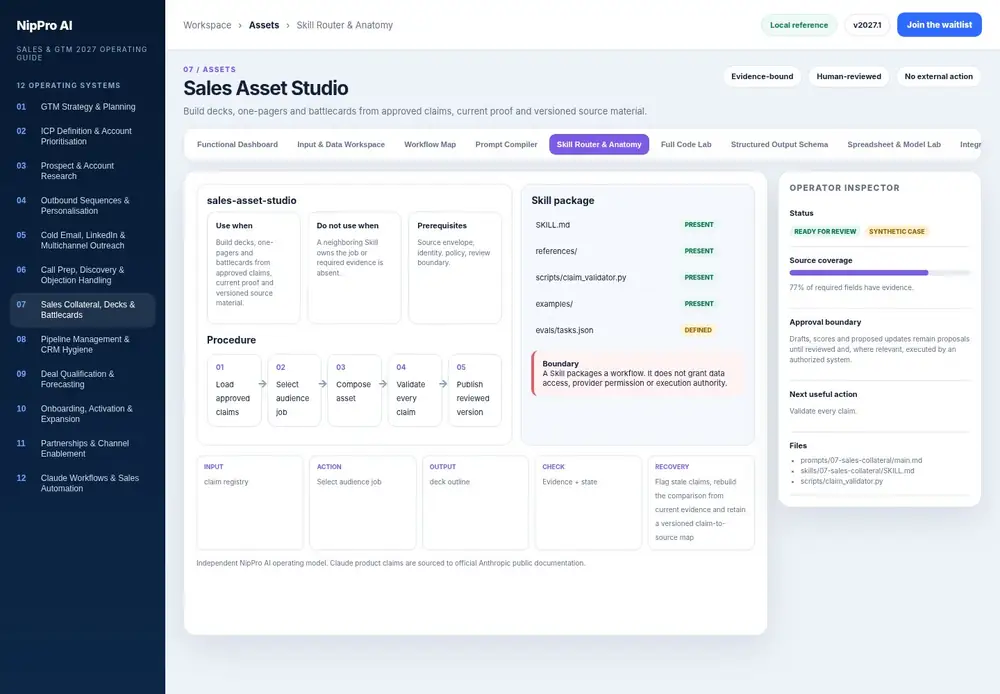The height and width of the screenshot is (694, 1000).
Task: Switch to Input & Data Workspace tab
Action: pyautogui.click(x=341, y=145)
